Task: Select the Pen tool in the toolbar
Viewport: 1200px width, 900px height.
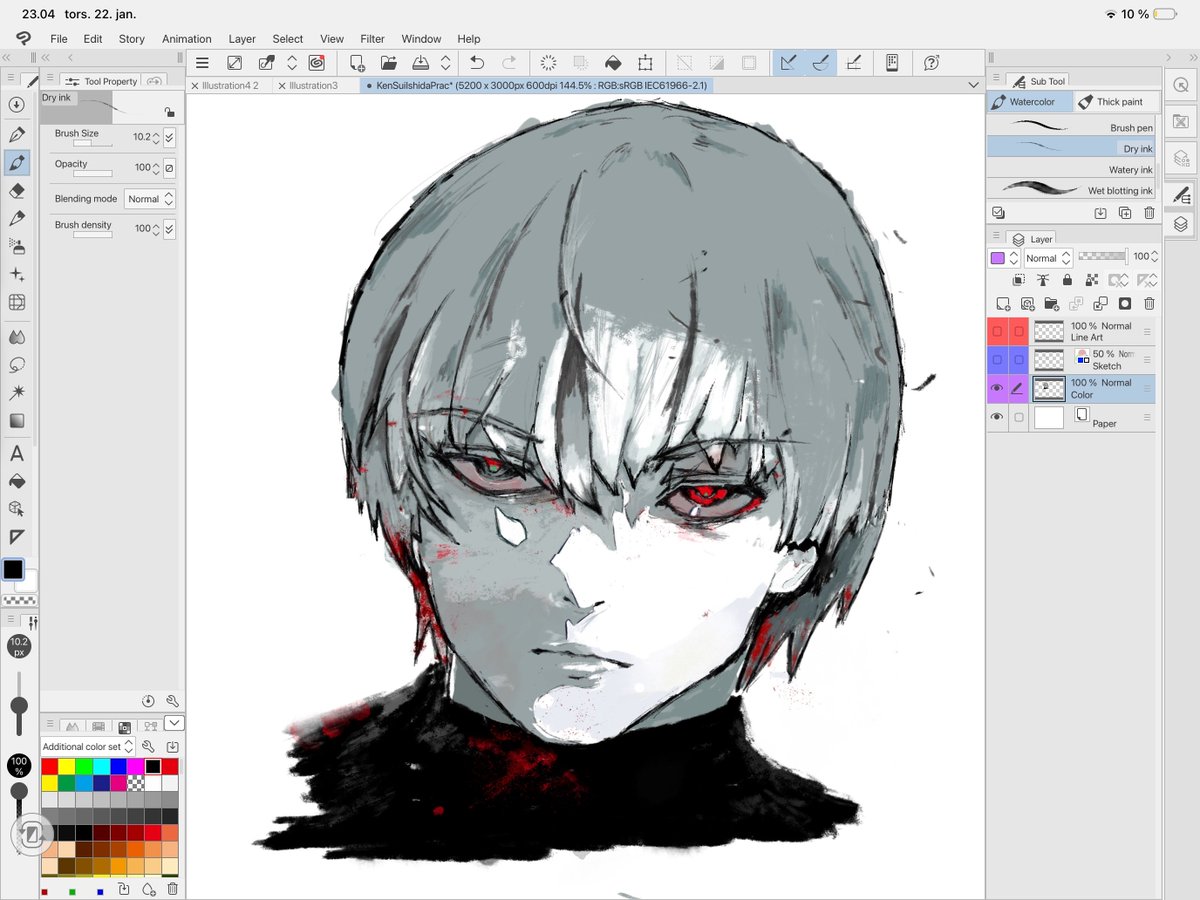Action: (x=17, y=135)
